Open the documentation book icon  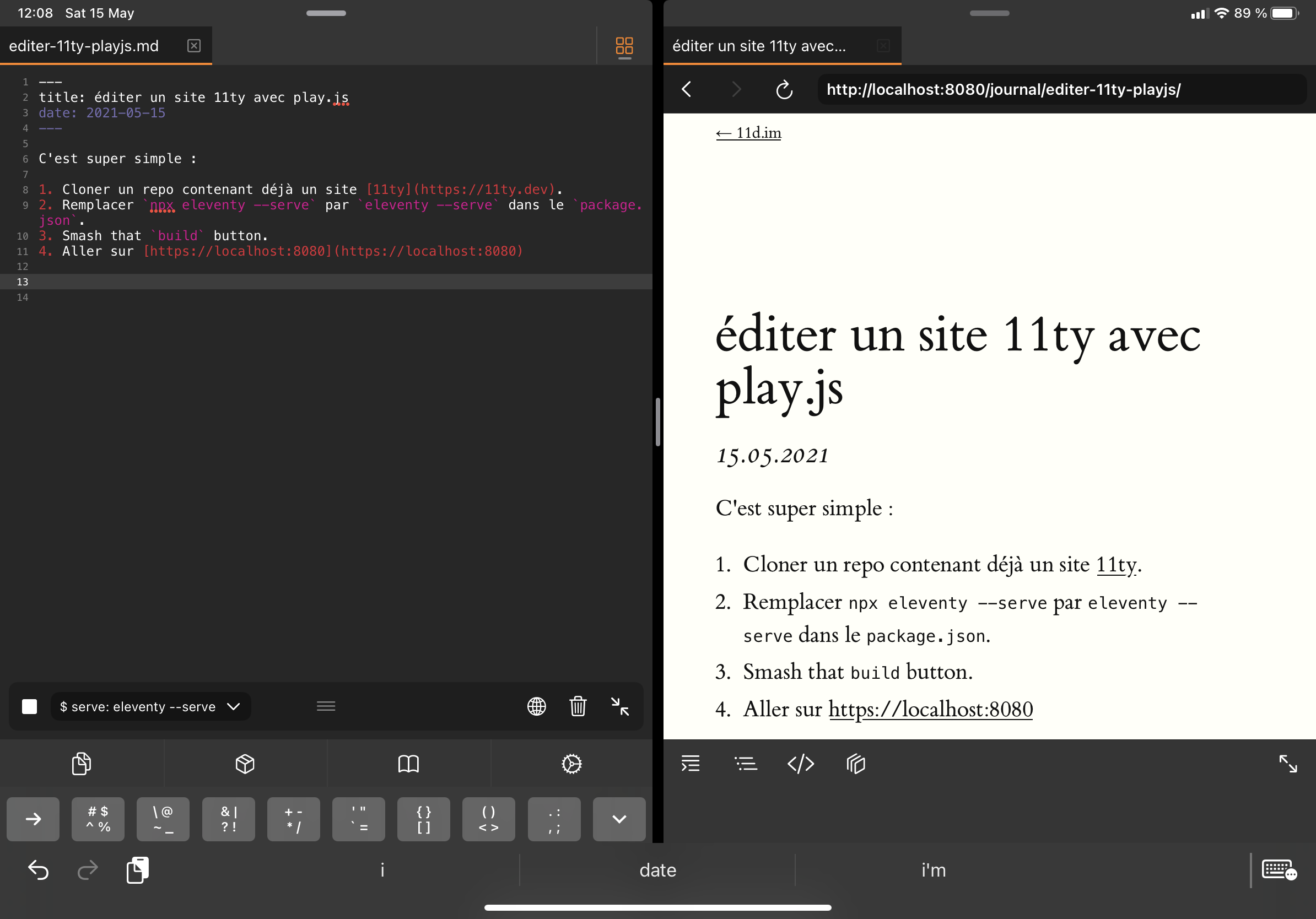(x=408, y=764)
